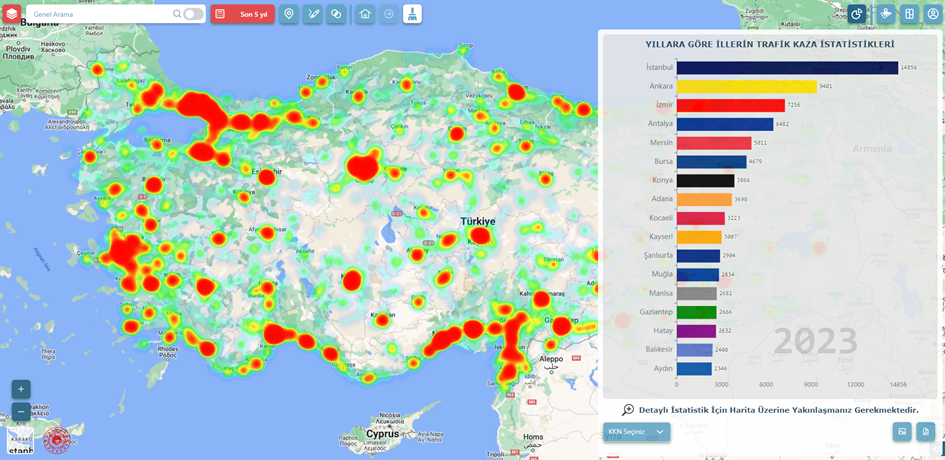This screenshot has height=460, width=945.
Task: Open the pie chart statistics panel
Action: point(857,14)
